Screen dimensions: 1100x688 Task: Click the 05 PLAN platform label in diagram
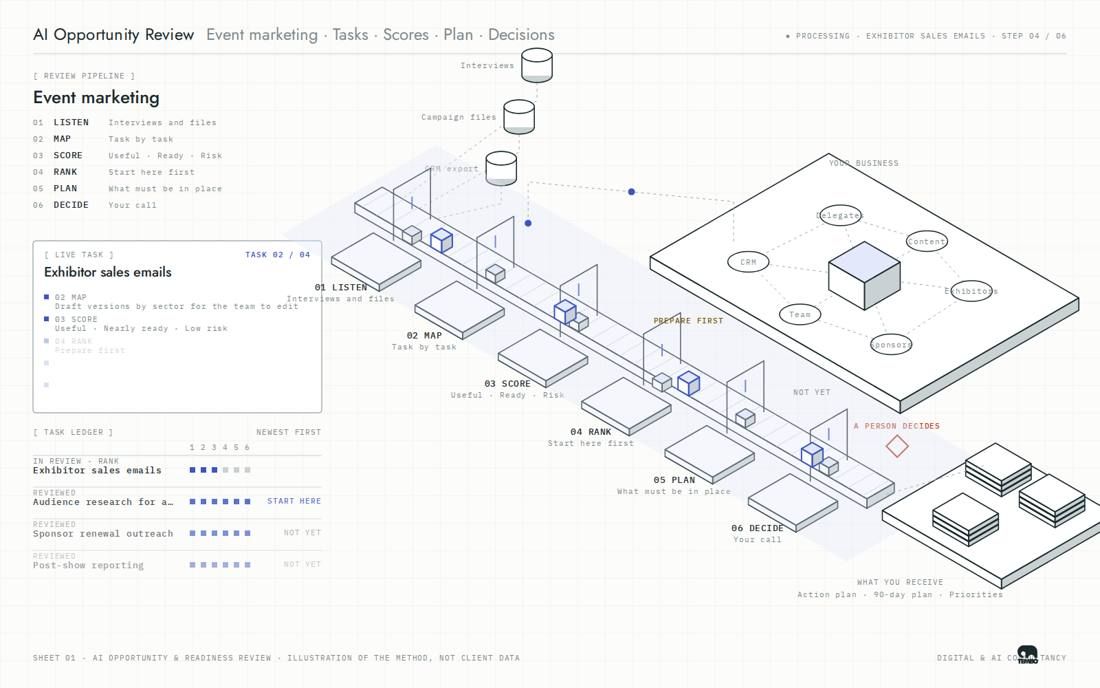tap(674, 480)
